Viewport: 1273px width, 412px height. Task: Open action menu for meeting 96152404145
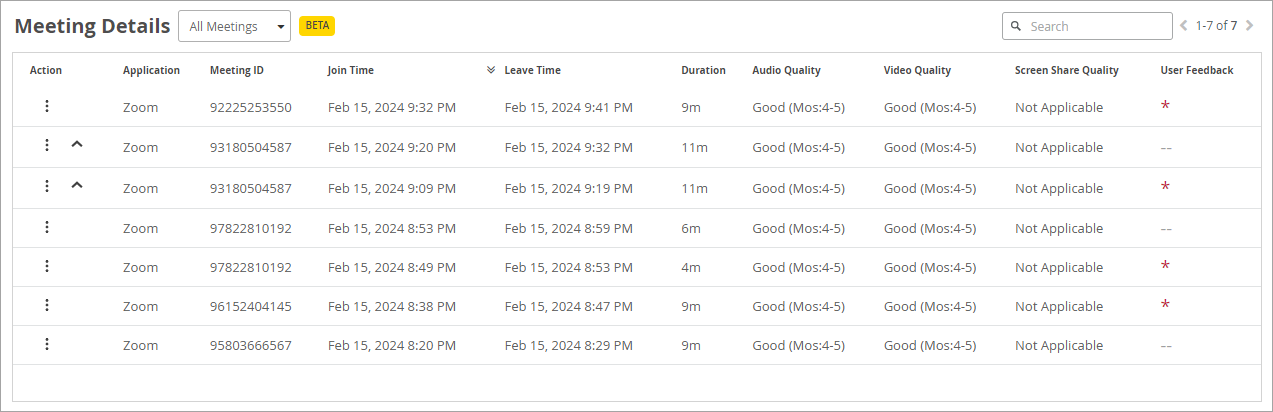click(47, 305)
